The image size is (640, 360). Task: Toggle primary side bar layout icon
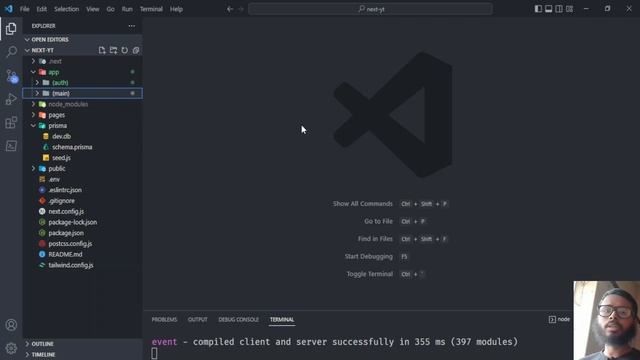[538, 9]
